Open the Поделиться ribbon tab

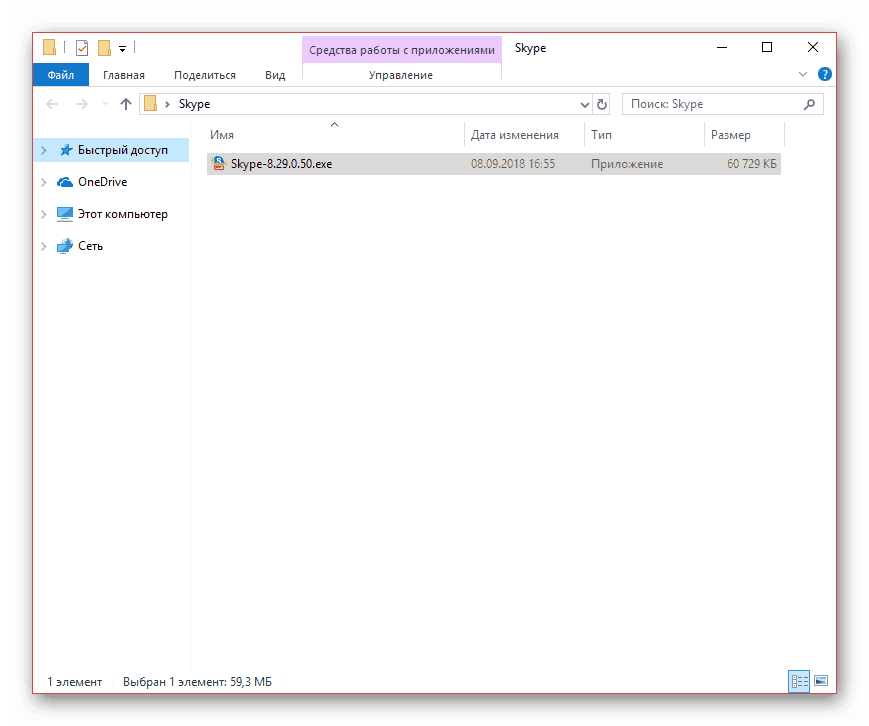[205, 75]
